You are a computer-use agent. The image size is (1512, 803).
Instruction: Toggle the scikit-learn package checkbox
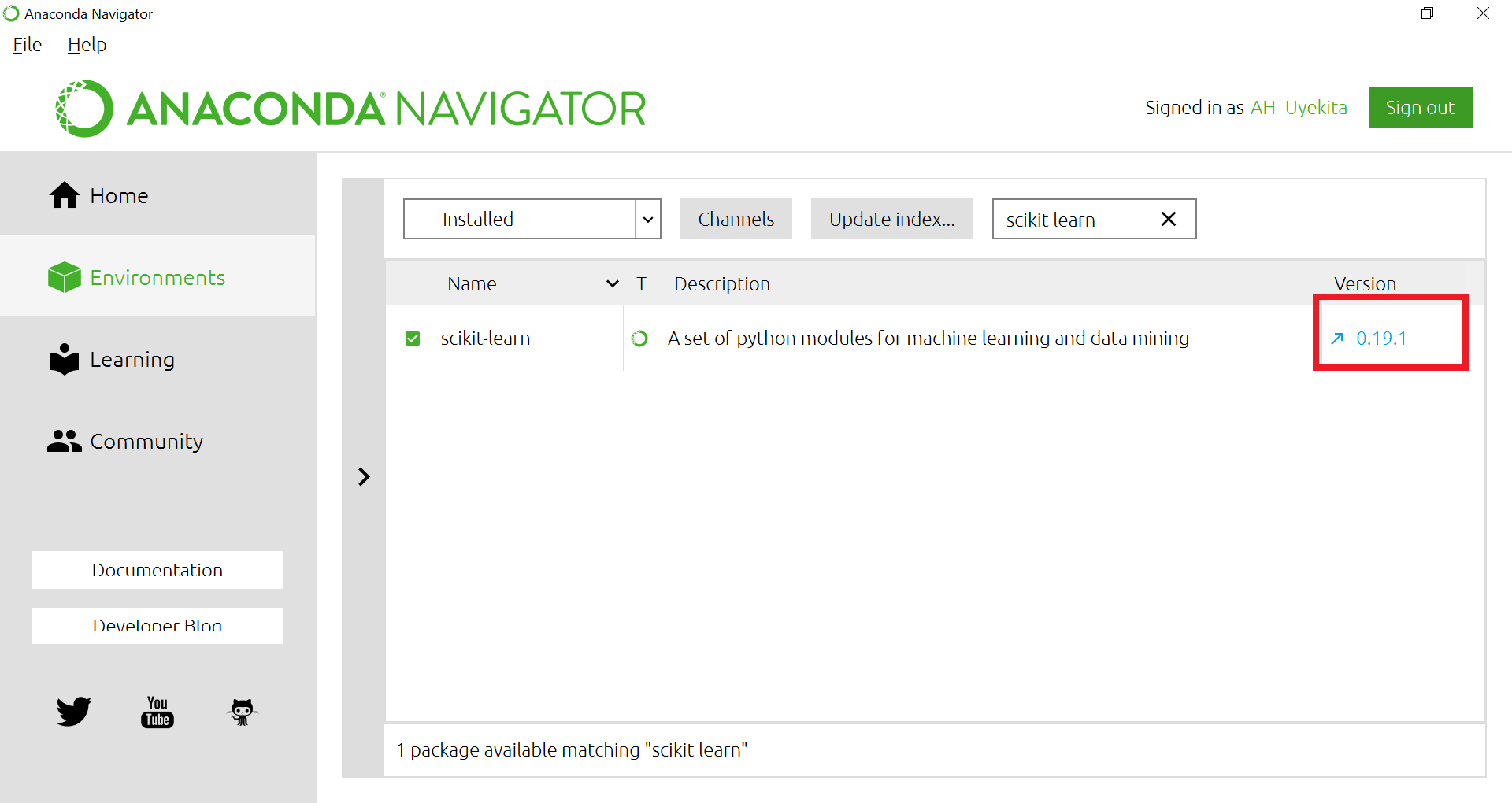coord(413,339)
